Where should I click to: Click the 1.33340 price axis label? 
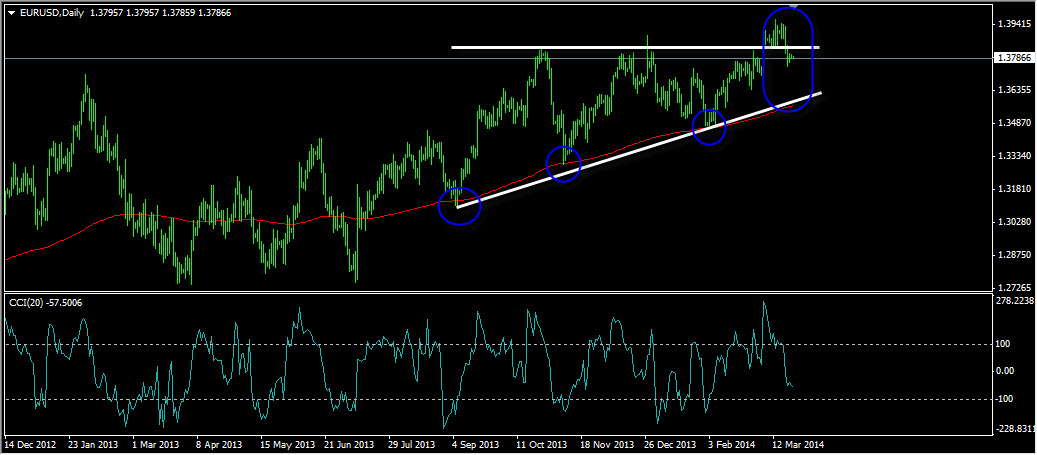click(x=1013, y=157)
